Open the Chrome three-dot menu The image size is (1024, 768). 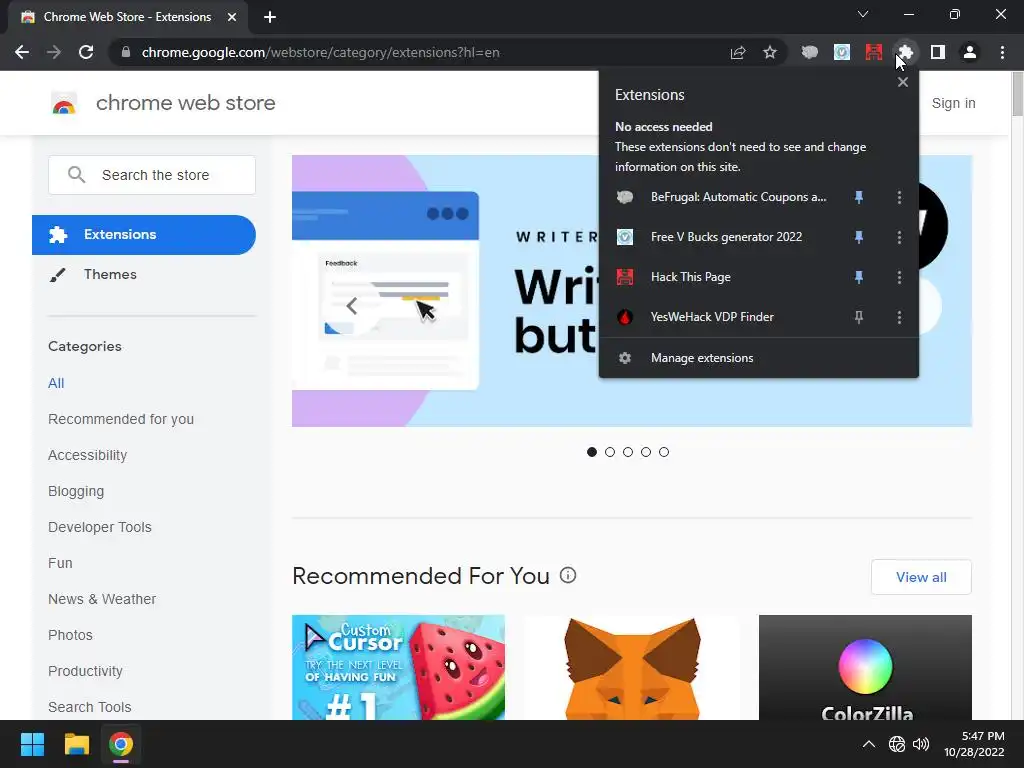[x=1002, y=52]
